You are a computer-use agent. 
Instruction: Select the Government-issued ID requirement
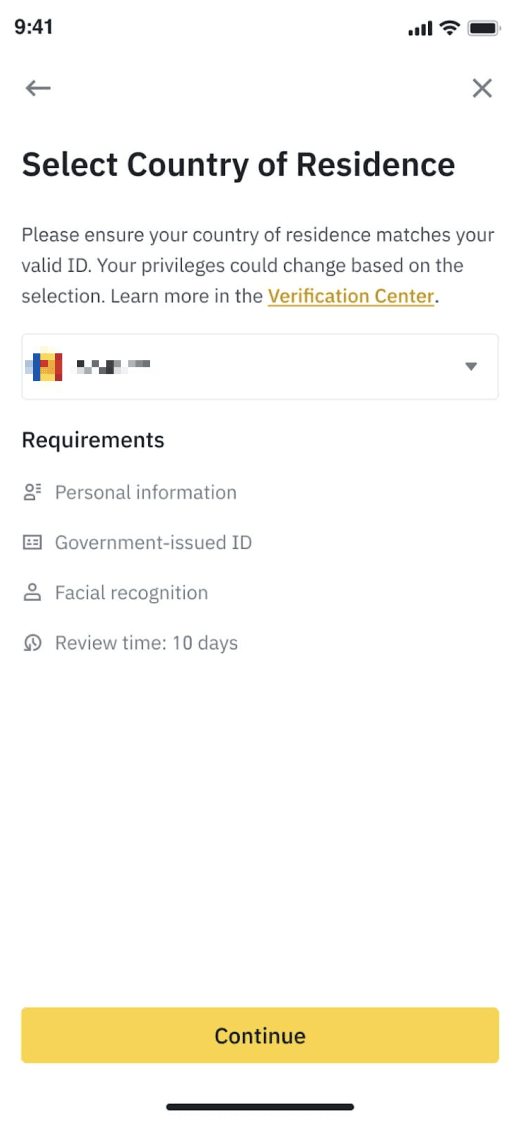click(154, 542)
